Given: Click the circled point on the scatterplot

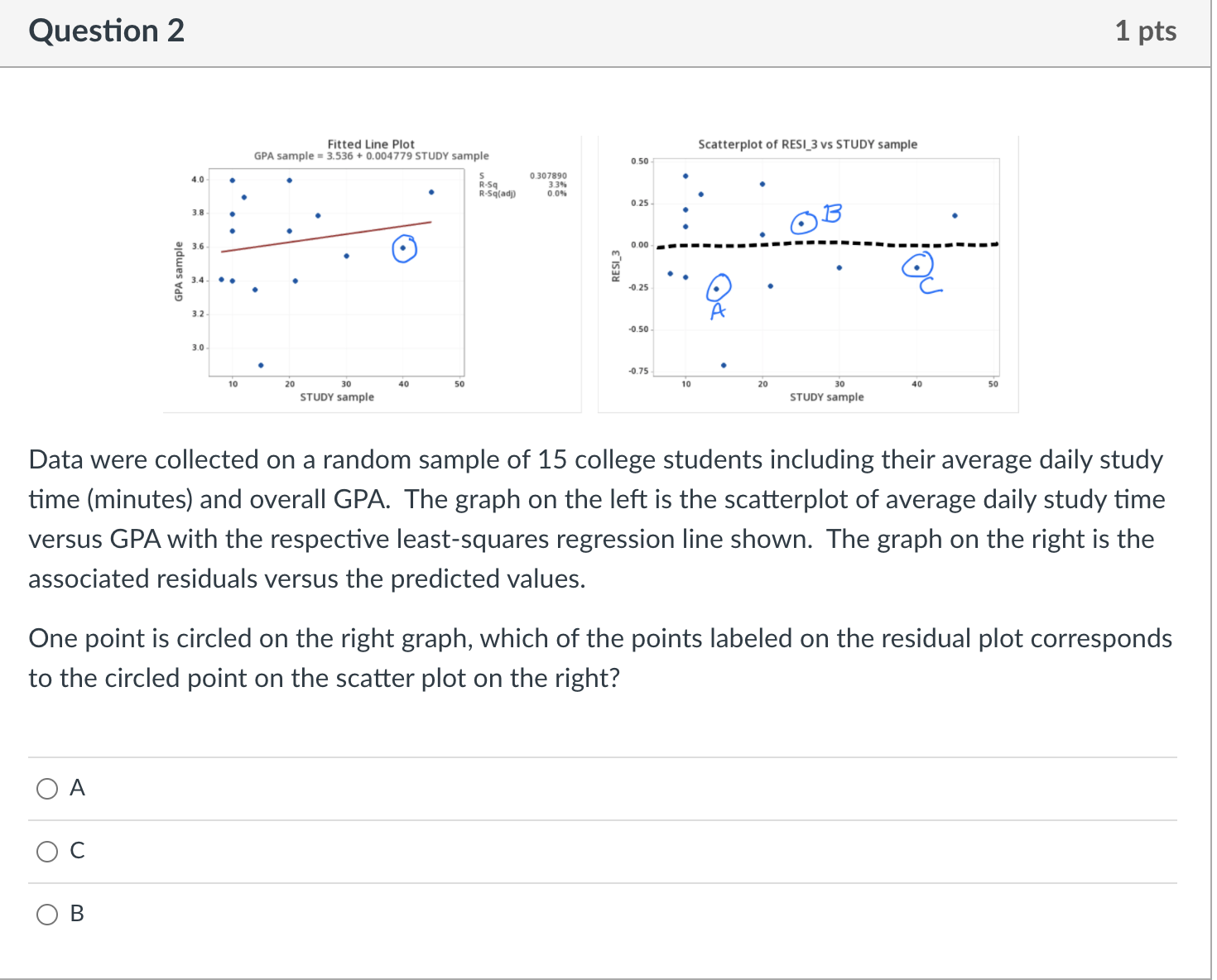Looking at the screenshot, I should [x=403, y=247].
